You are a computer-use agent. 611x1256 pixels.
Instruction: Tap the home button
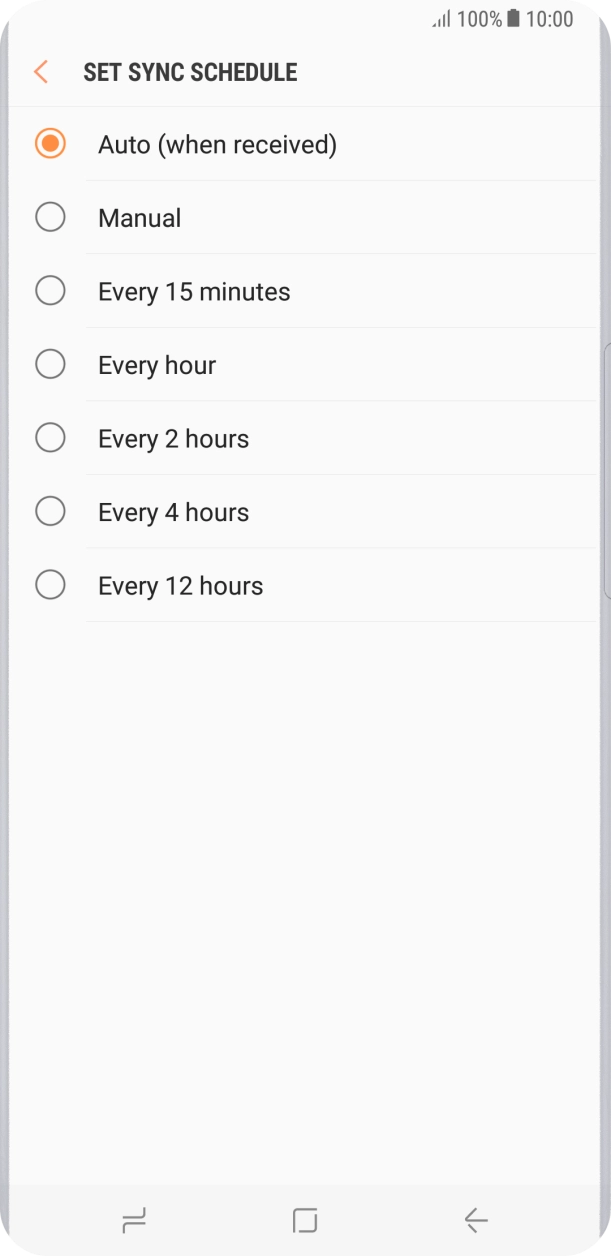coord(305,1219)
